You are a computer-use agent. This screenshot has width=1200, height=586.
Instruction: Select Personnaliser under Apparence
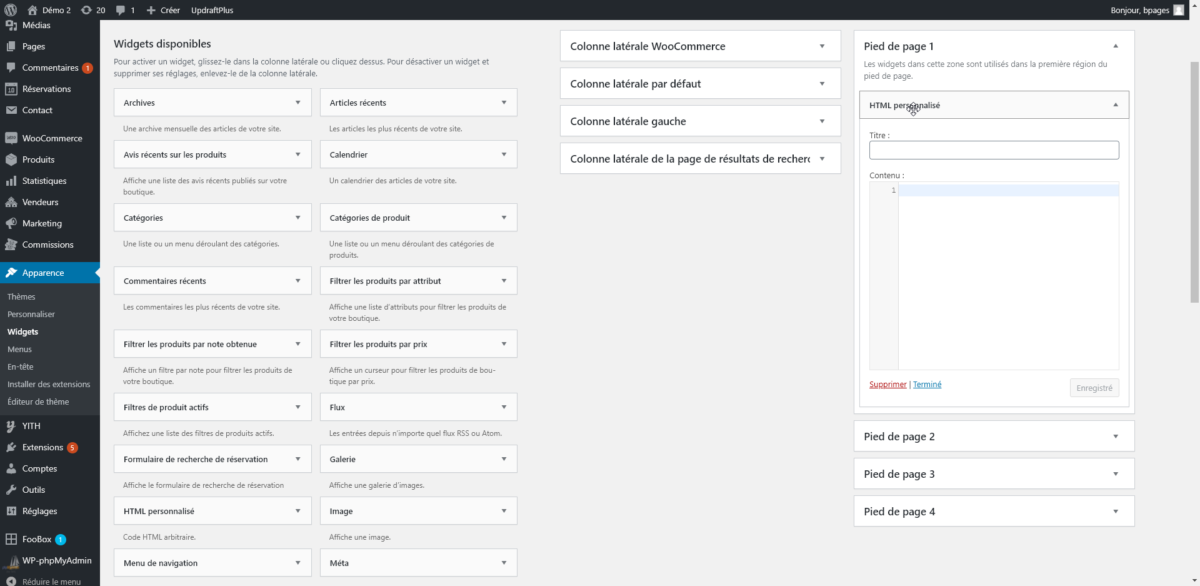(31, 314)
